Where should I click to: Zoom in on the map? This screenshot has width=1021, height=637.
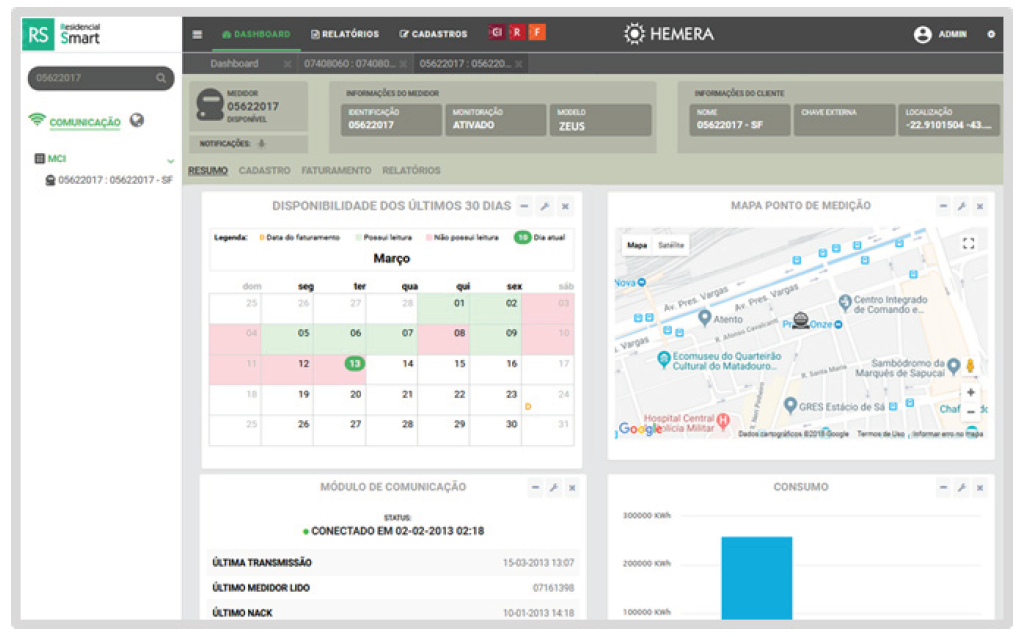(x=970, y=393)
